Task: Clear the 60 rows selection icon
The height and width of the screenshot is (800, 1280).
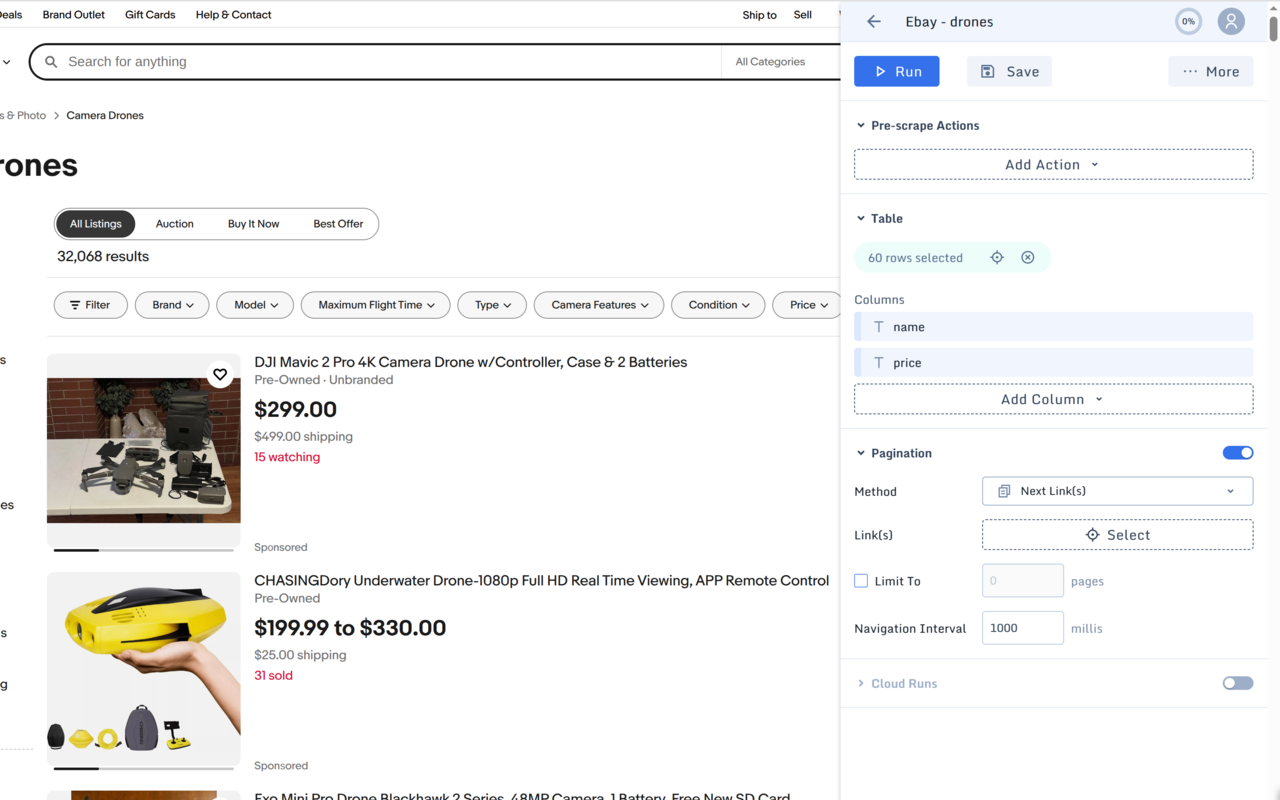Action: [1028, 258]
